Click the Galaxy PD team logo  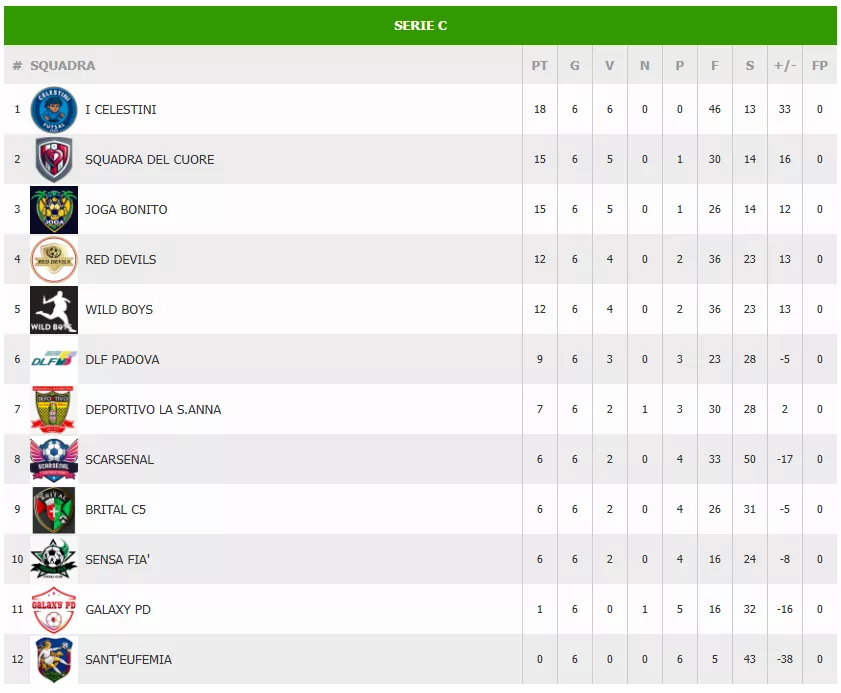[x=54, y=610]
